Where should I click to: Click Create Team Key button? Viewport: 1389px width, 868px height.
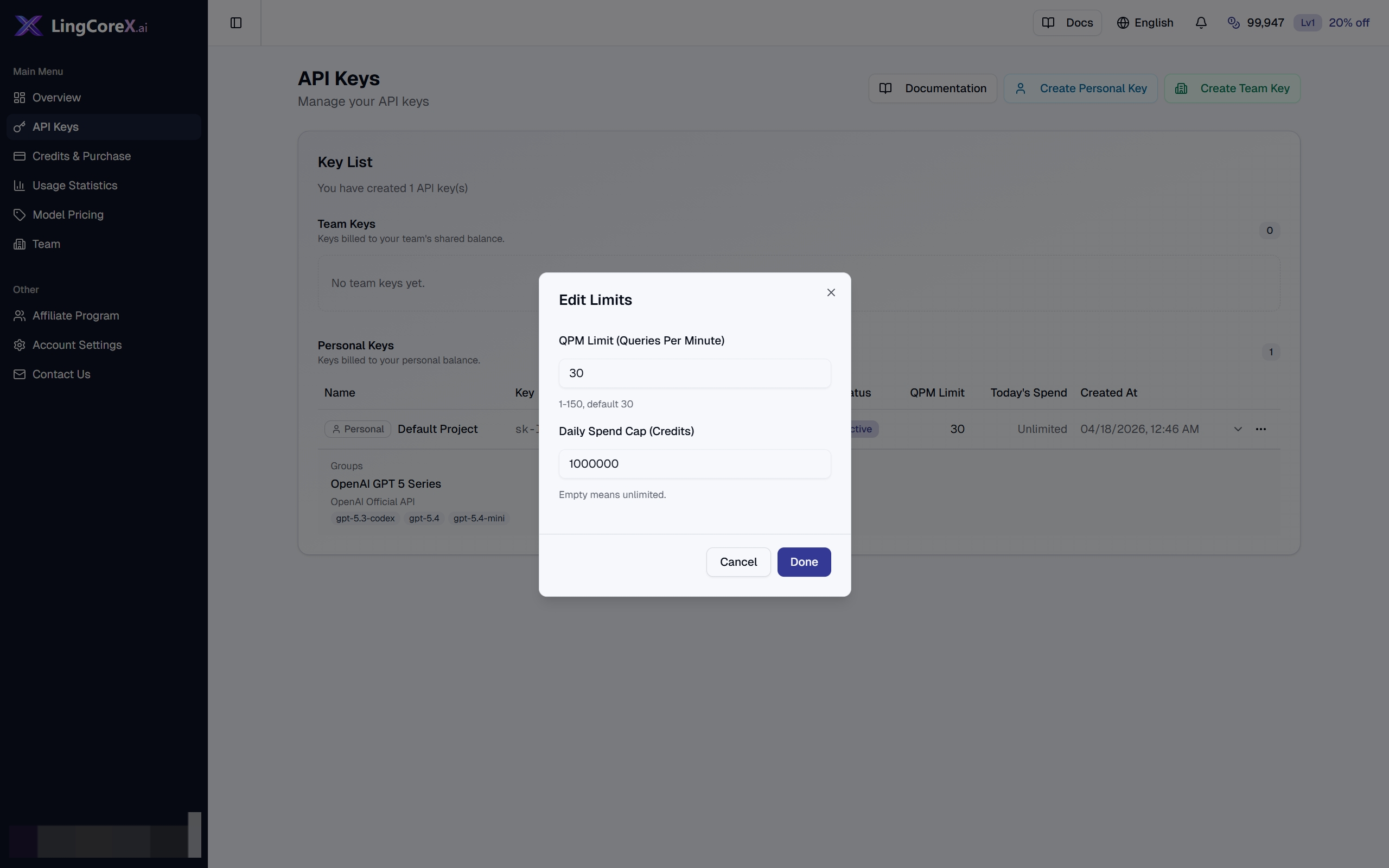coord(1232,88)
